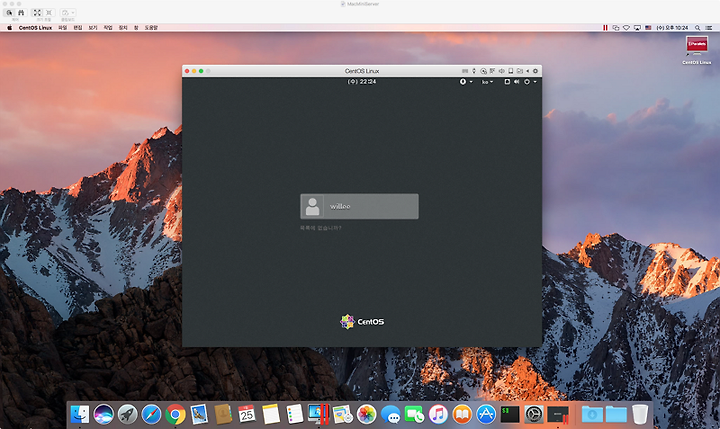Open Parallels Desktop in the Dock

pos(318,414)
